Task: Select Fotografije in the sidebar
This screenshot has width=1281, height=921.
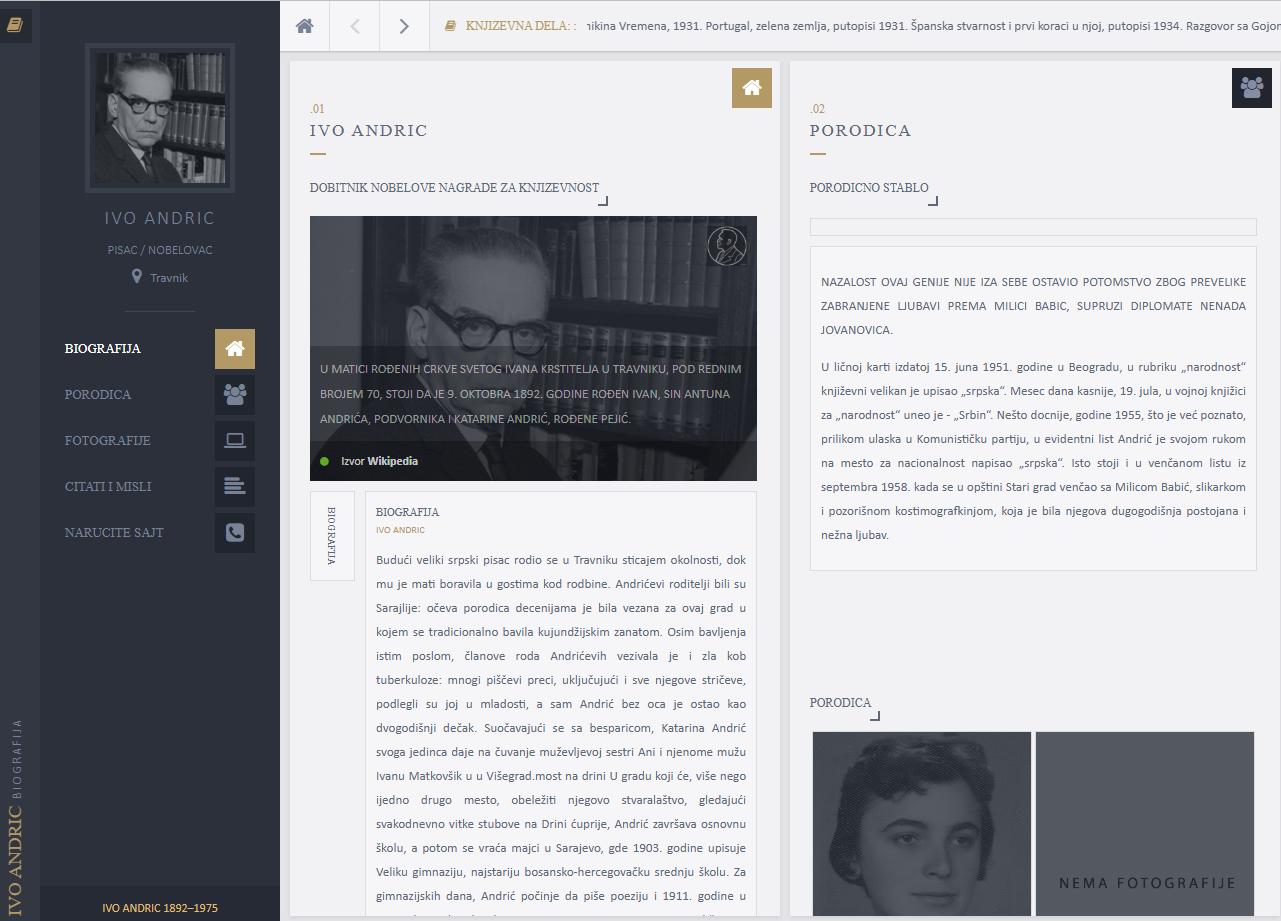Action: 108,441
